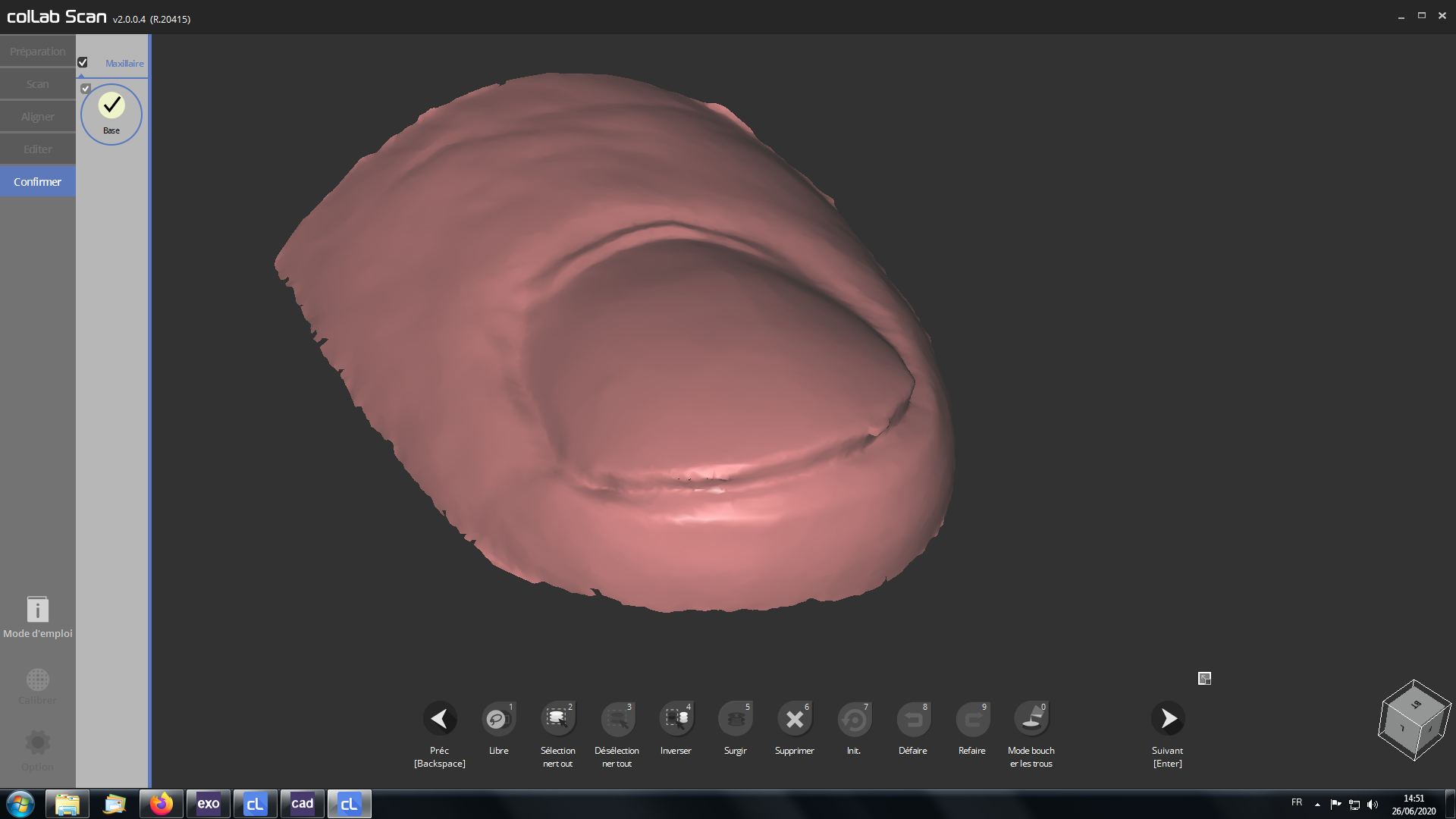Go back with Préc button

tap(440, 719)
